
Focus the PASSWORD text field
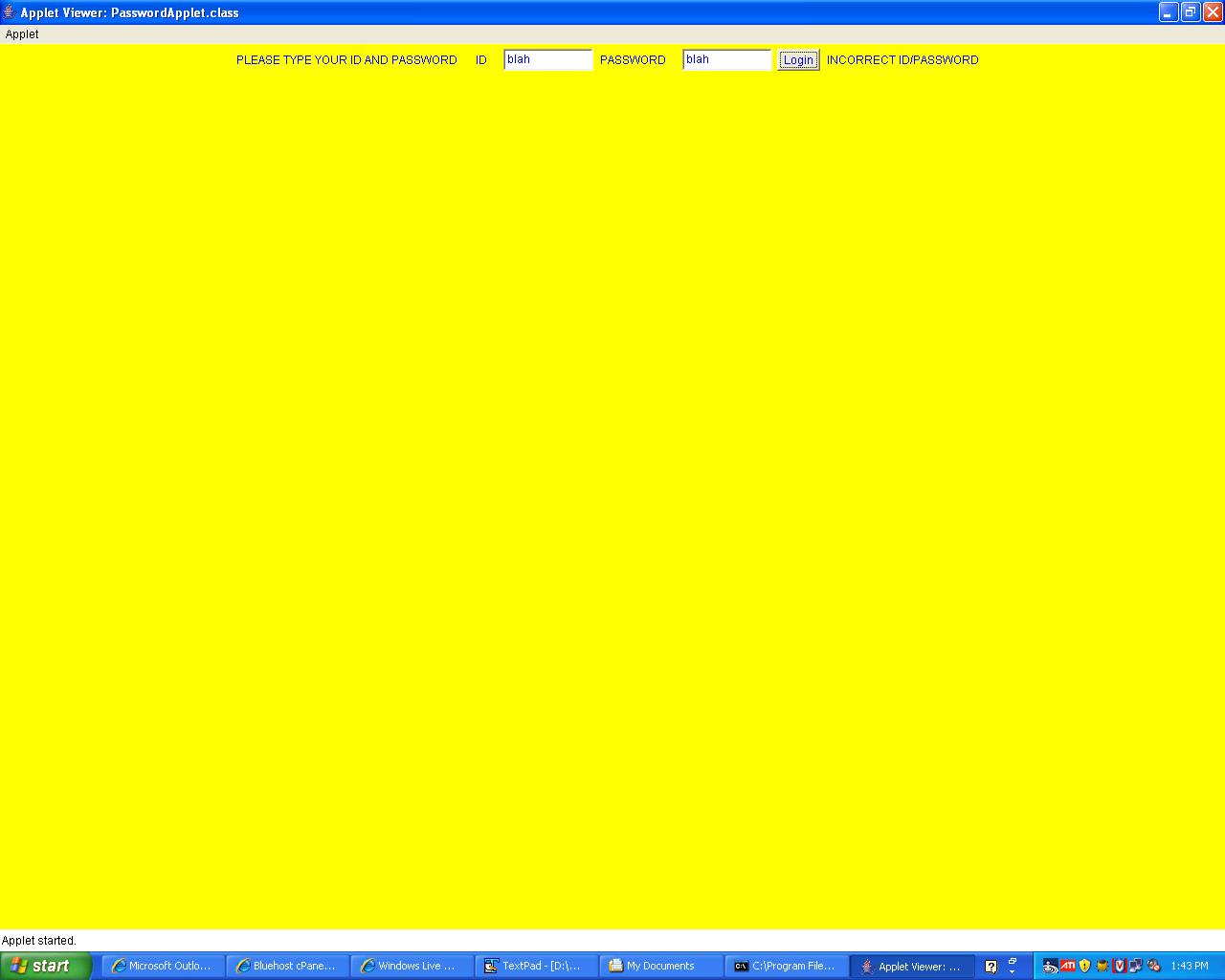tap(726, 59)
